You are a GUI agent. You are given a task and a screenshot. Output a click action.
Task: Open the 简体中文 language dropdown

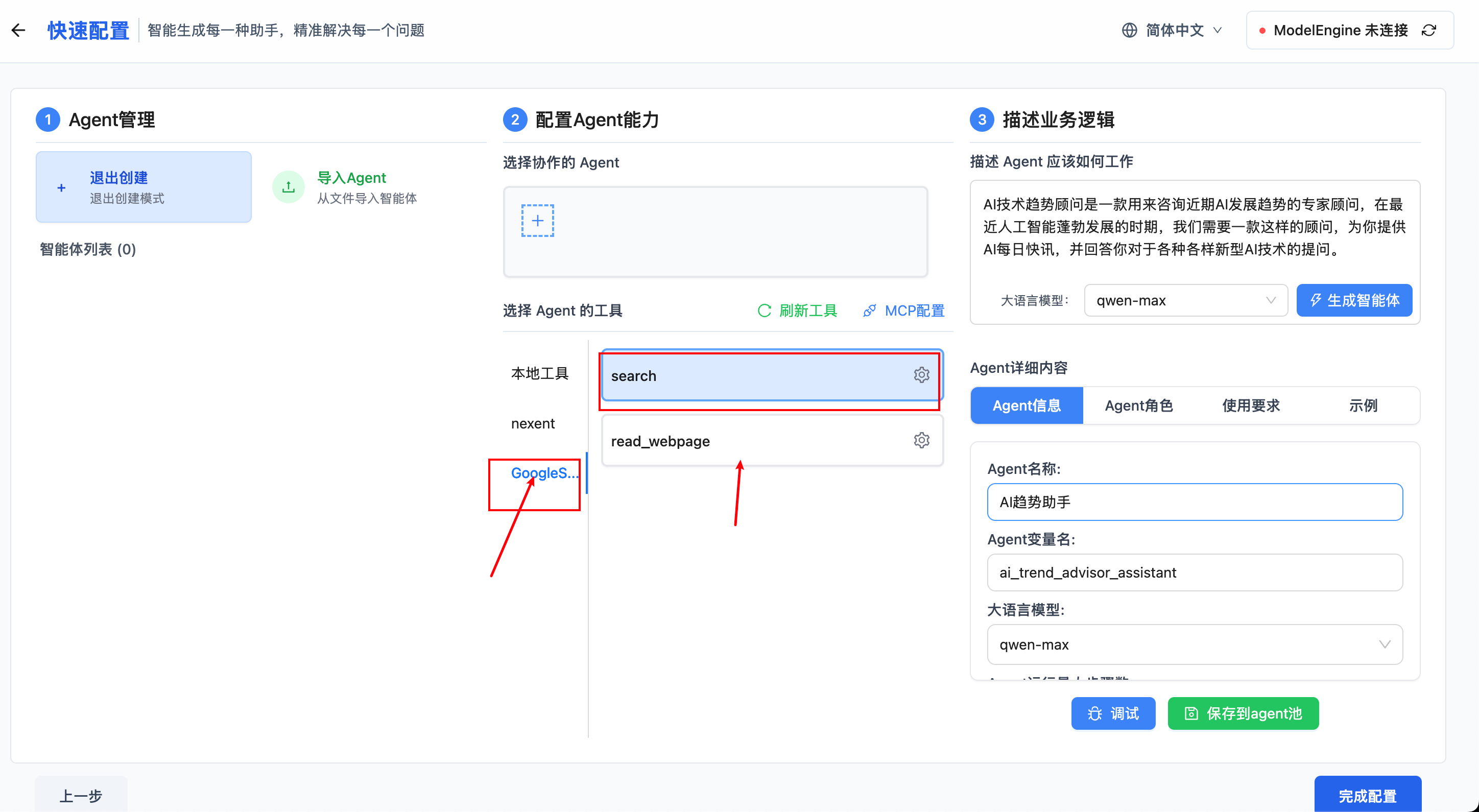(x=1174, y=31)
